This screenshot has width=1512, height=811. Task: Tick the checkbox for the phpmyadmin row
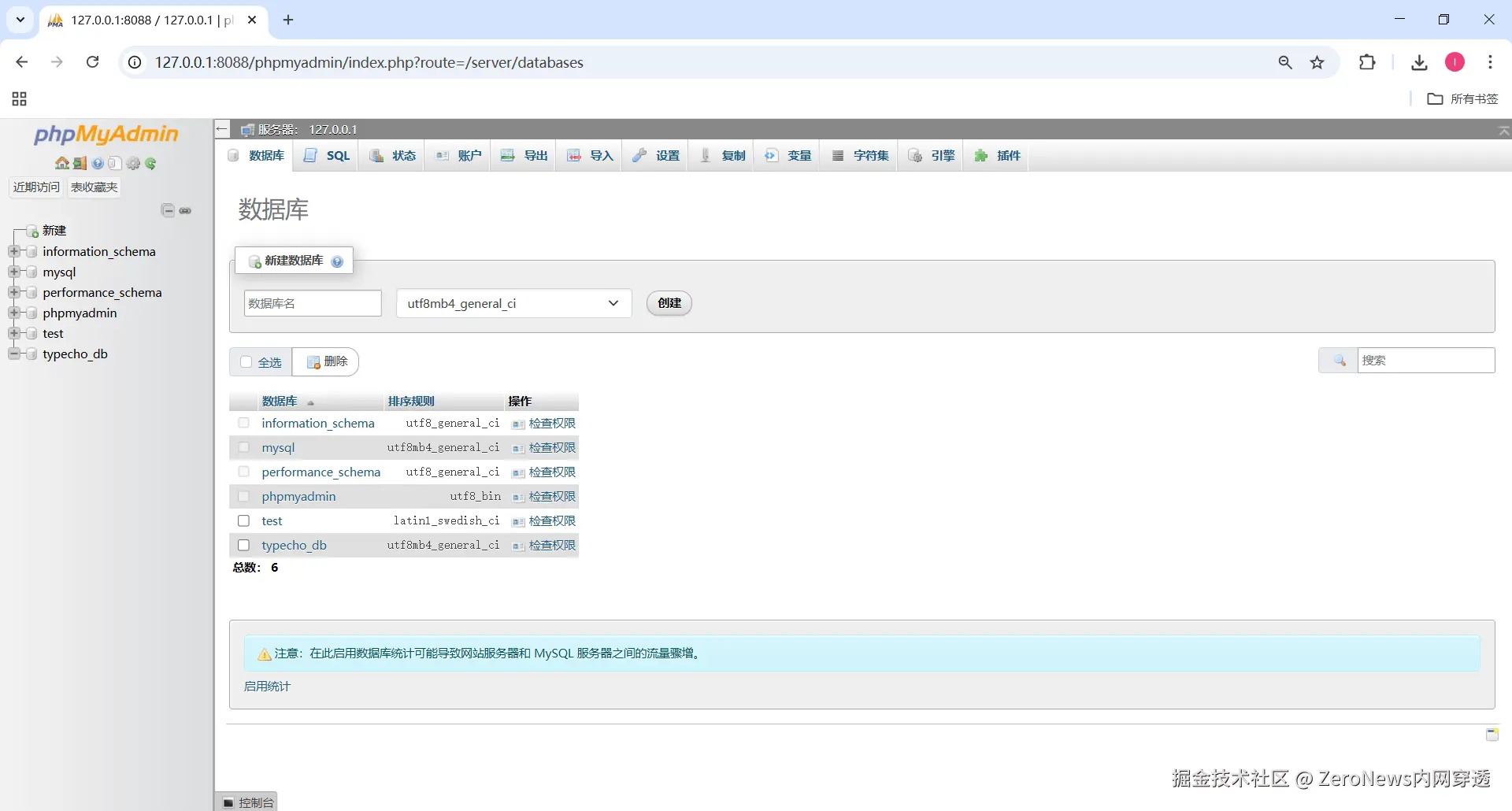tap(244, 497)
